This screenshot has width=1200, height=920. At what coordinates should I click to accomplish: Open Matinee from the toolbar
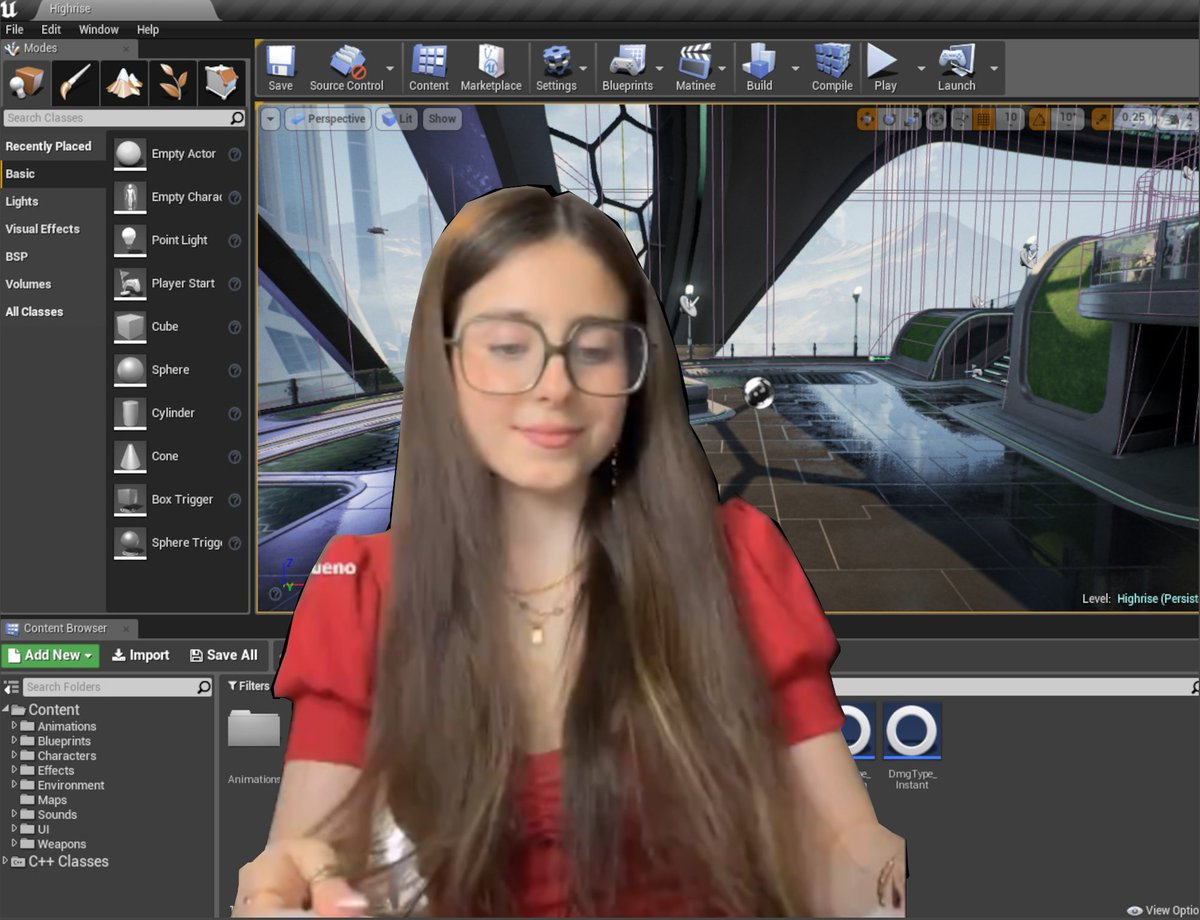tap(696, 68)
